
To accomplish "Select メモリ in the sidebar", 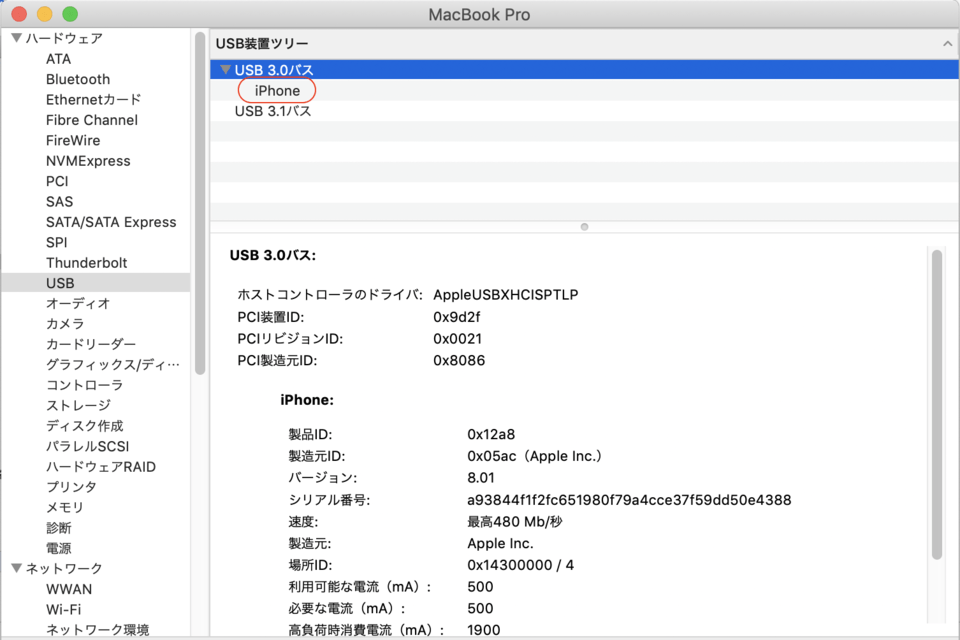I will [65, 507].
